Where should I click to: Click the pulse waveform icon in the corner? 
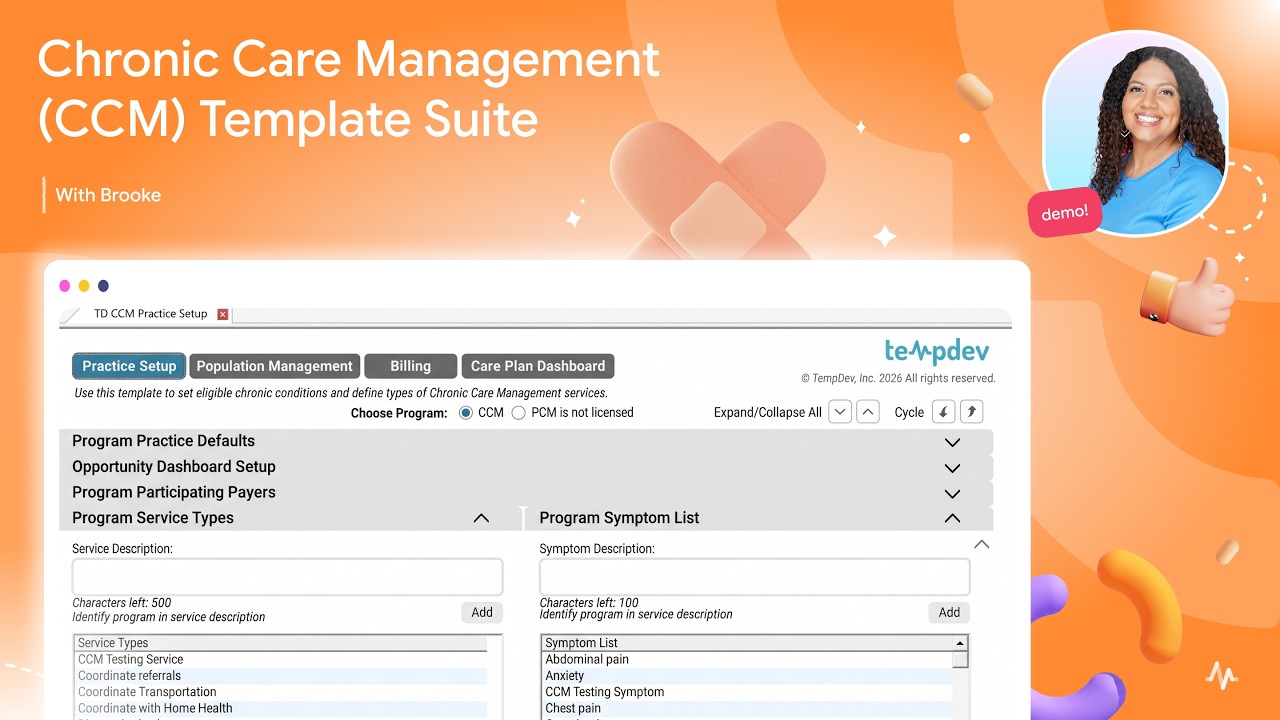pyautogui.click(x=1221, y=675)
